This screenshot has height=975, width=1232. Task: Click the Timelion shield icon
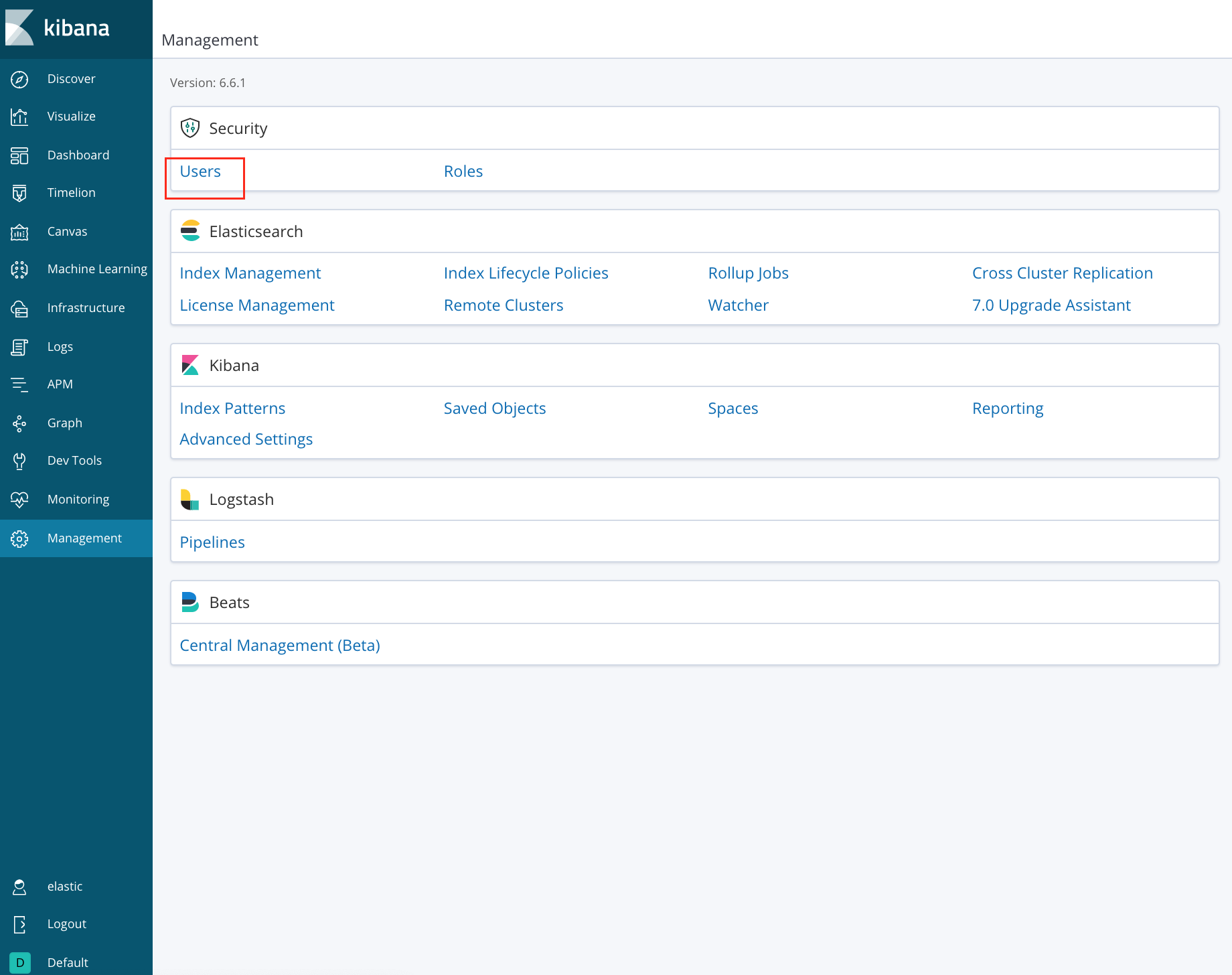coord(19,193)
